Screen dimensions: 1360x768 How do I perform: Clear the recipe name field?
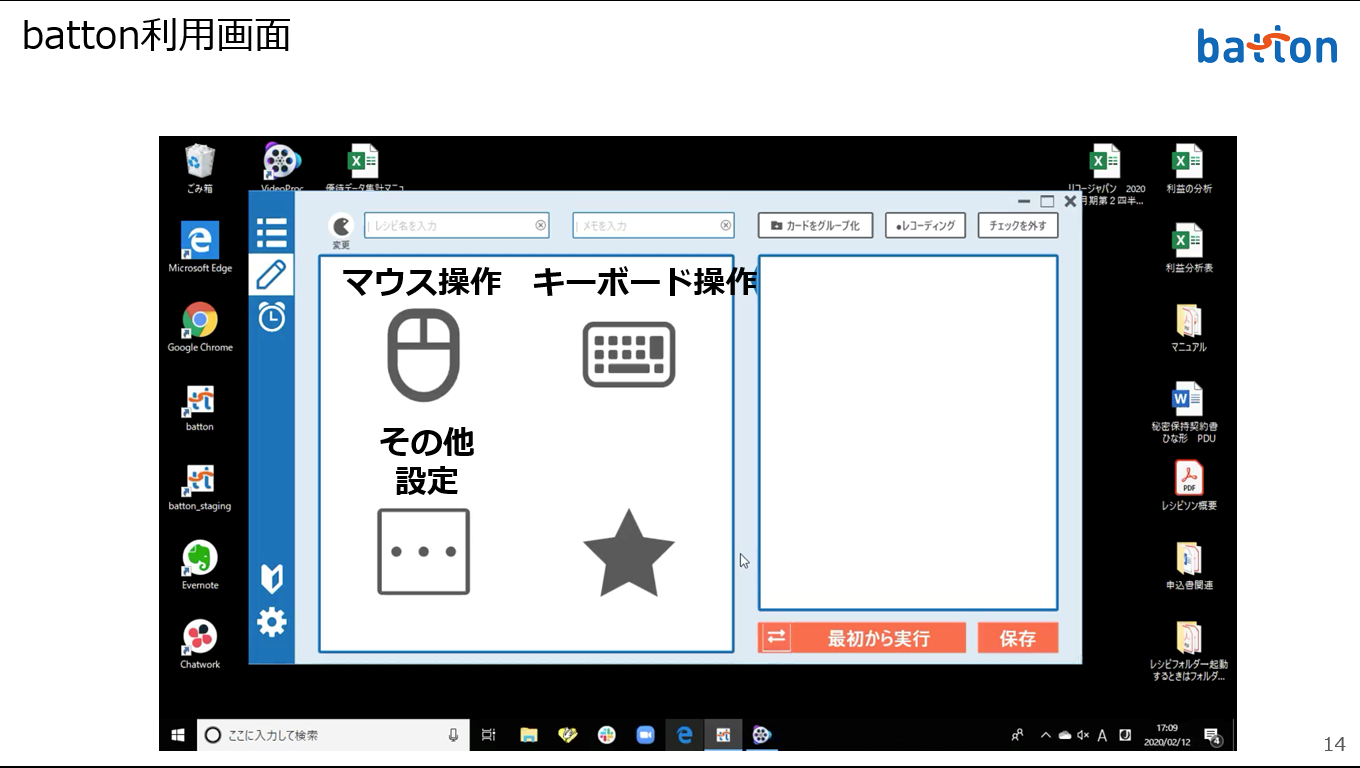(541, 226)
